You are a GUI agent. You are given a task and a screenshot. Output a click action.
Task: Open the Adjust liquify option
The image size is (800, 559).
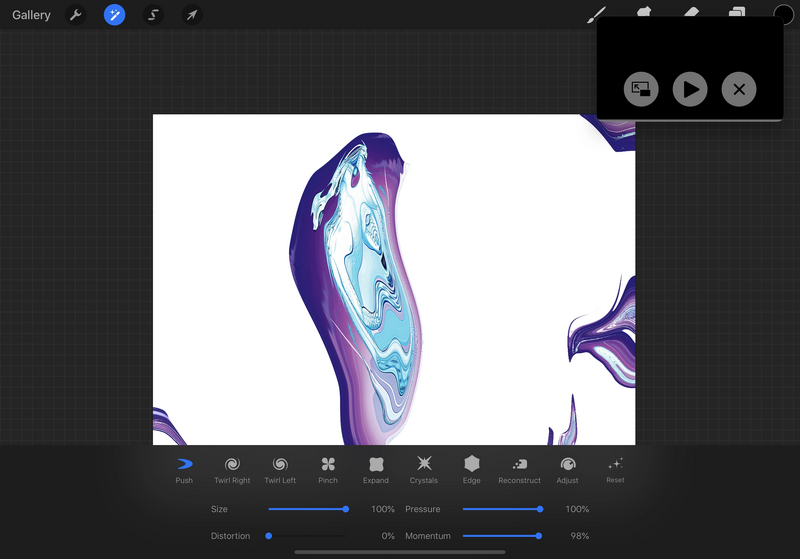pyautogui.click(x=567, y=469)
